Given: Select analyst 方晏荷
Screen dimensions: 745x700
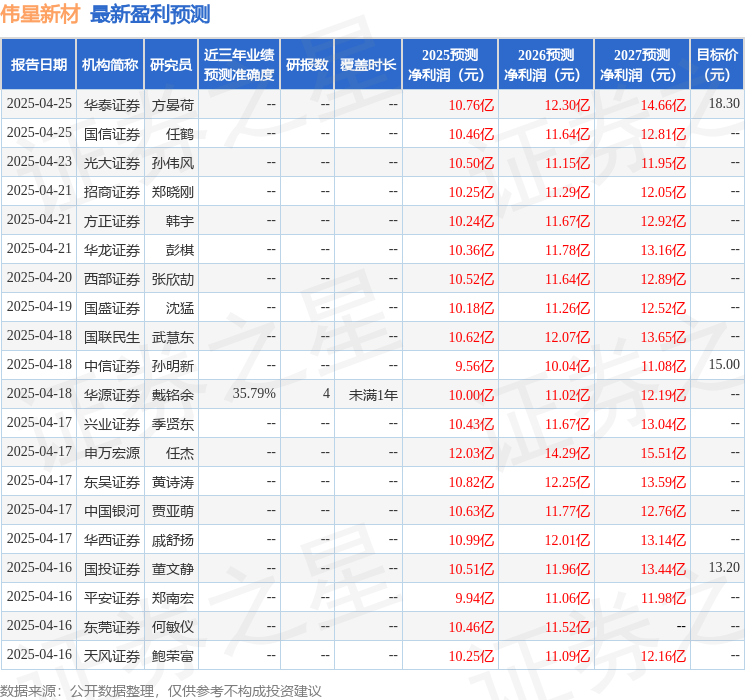Looking at the screenshot, I should 172,105.
